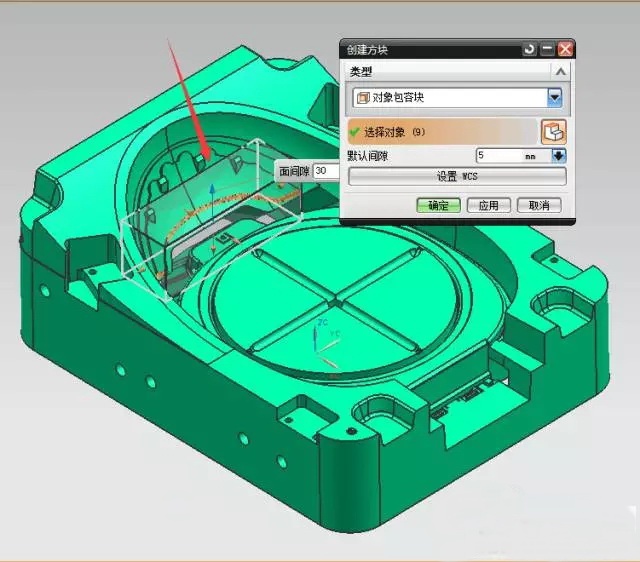Minimize the 创建方块 dialog
This screenshot has height=562, width=640.
(x=546, y=49)
